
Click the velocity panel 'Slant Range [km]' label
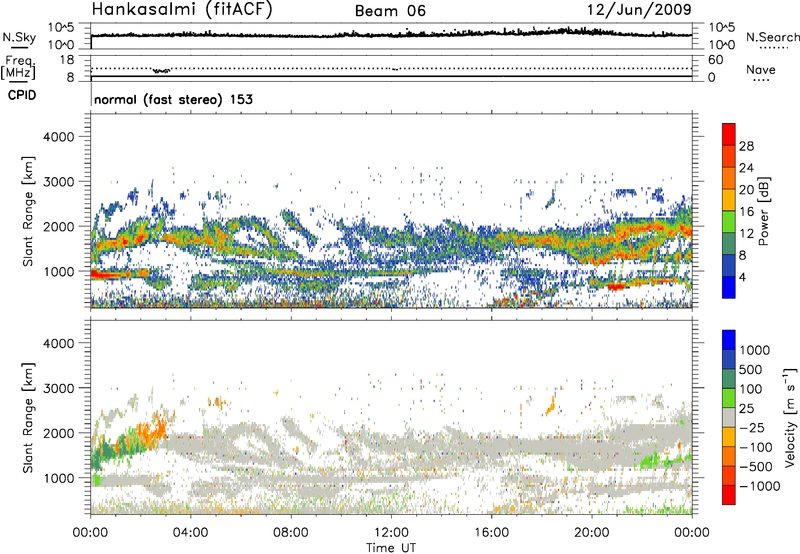pyautogui.click(x=28, y=417)
